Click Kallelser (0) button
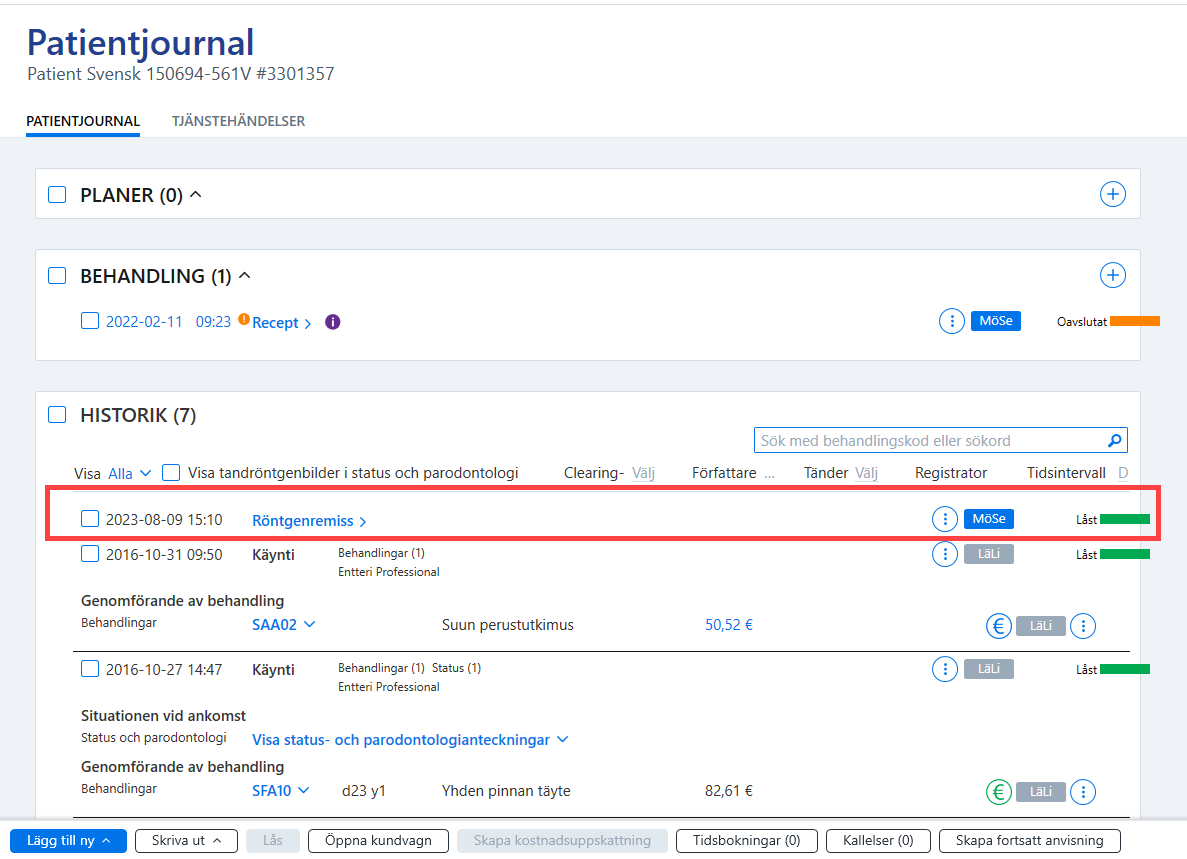 click(878, 841)
